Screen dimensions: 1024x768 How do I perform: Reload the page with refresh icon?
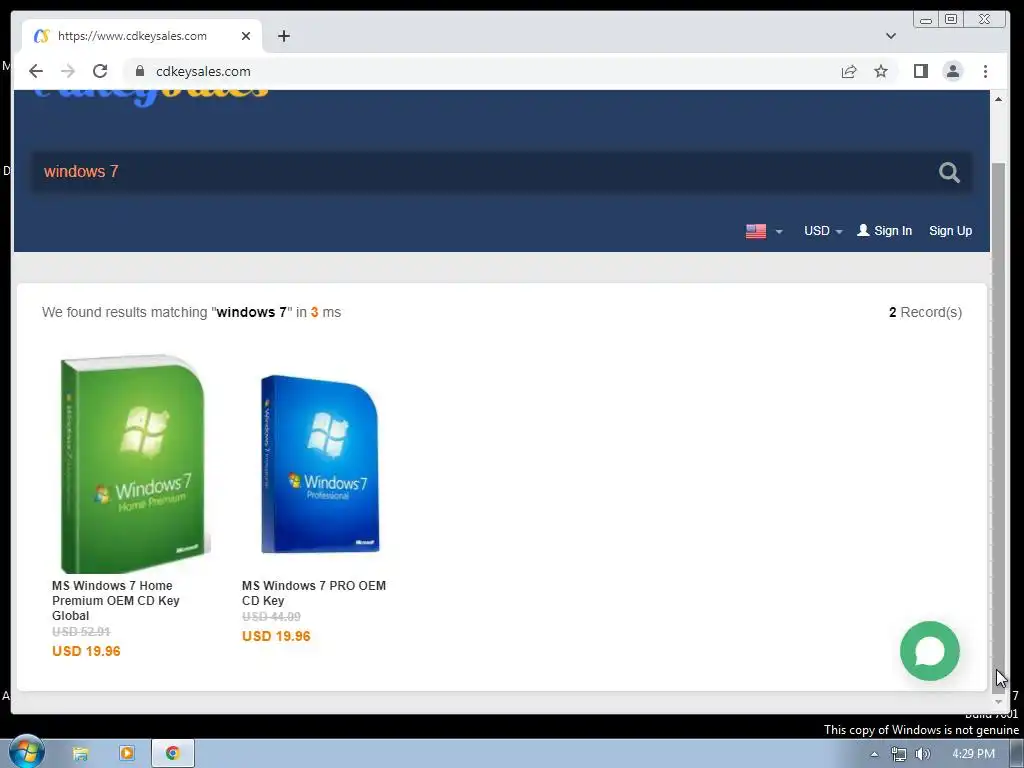100,71
